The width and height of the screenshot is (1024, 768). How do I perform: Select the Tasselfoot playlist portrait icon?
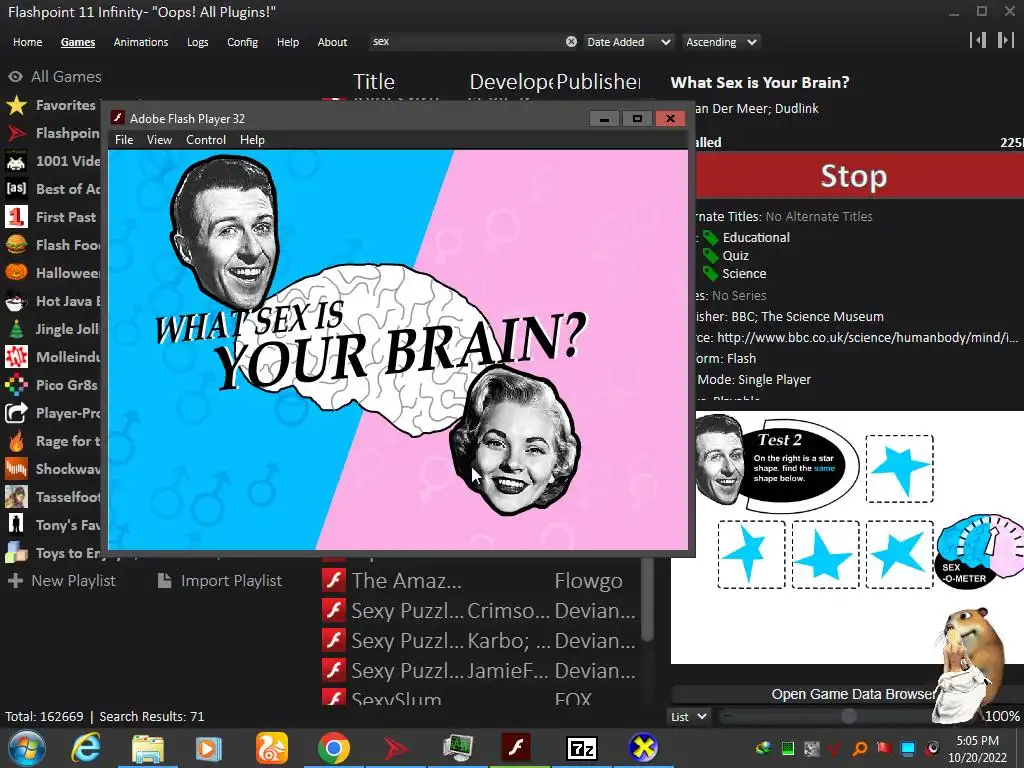(16, 497)
